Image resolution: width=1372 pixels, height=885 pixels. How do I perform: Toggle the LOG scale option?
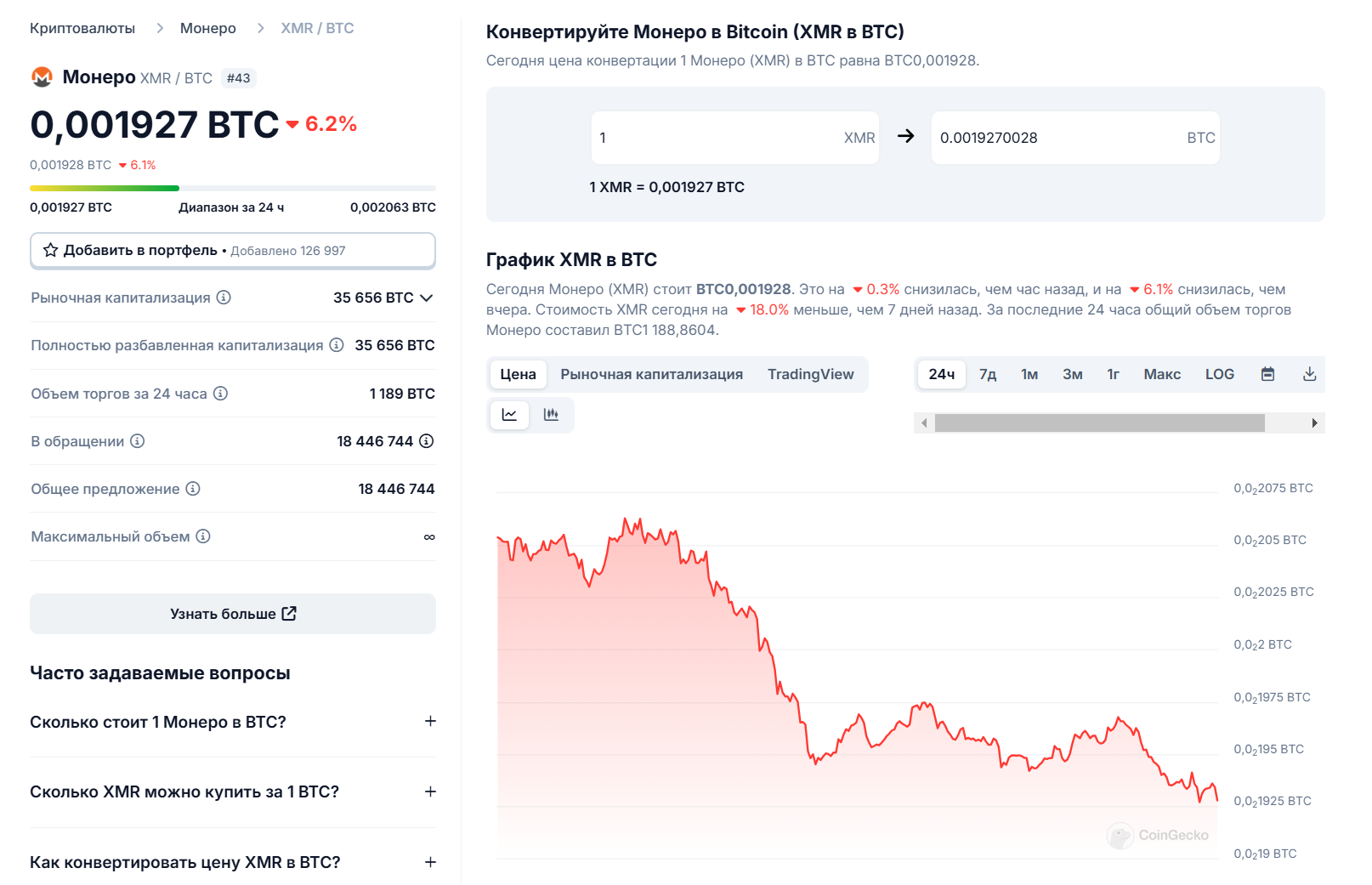click(1219, 374)
